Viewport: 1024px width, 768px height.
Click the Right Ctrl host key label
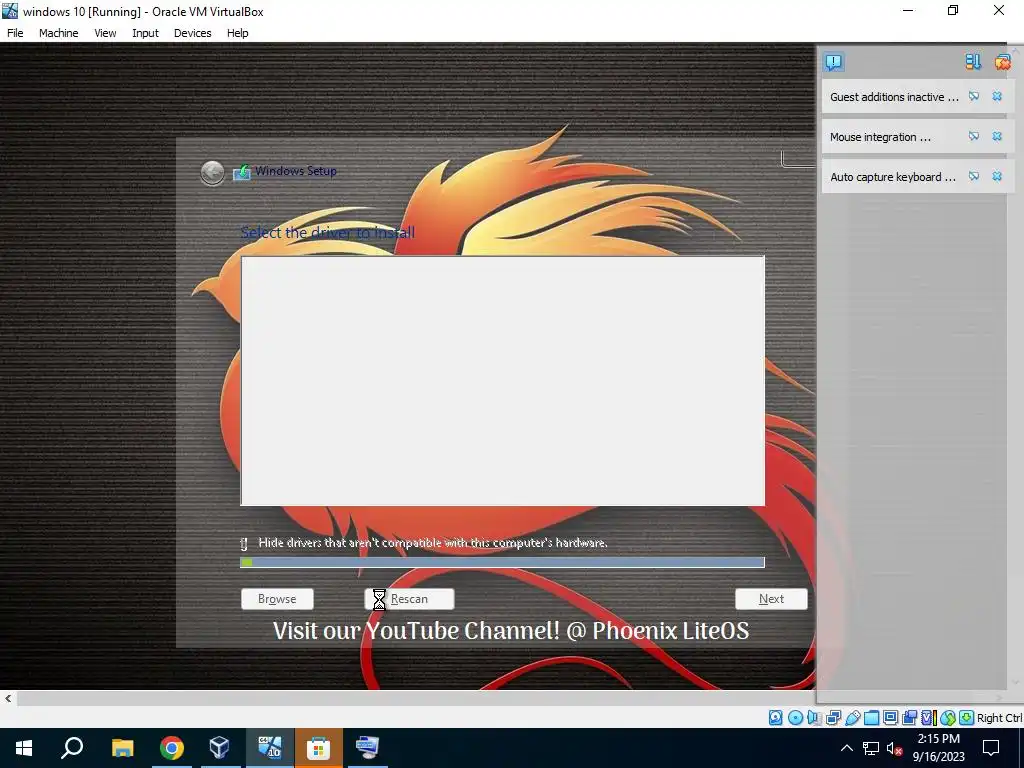click(1000, 718)
